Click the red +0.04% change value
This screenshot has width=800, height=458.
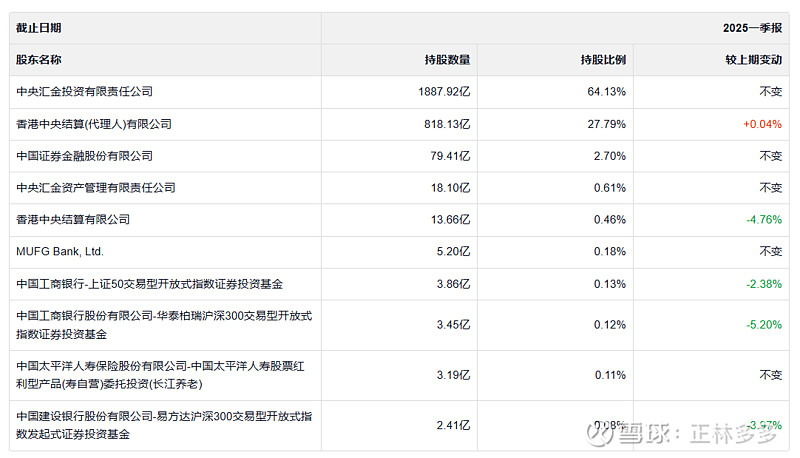pyautogui.click(x=762, y=124)
